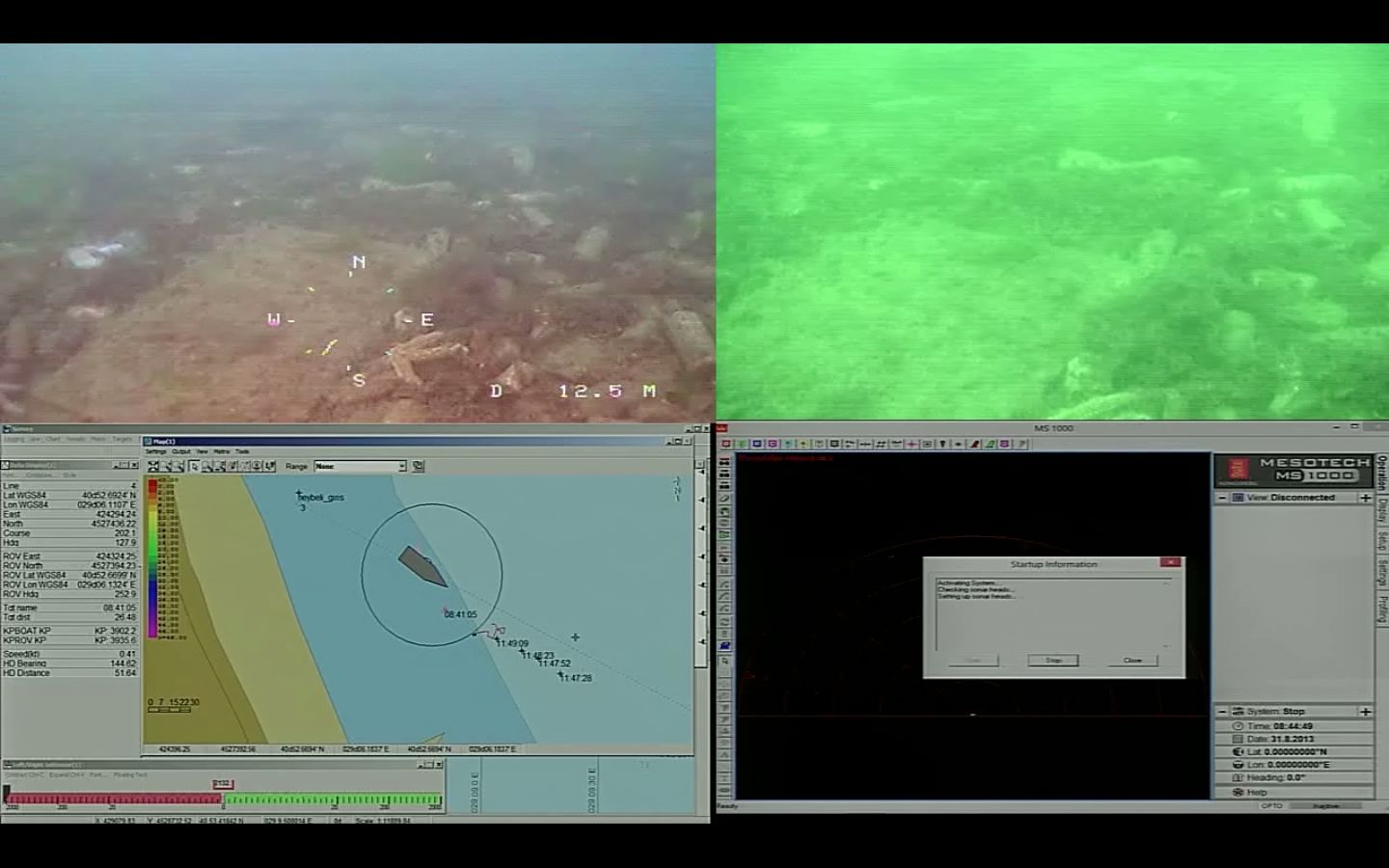Expand the View Disconnected panel with plus
1389x868 pixels.
click(1365, 498)
